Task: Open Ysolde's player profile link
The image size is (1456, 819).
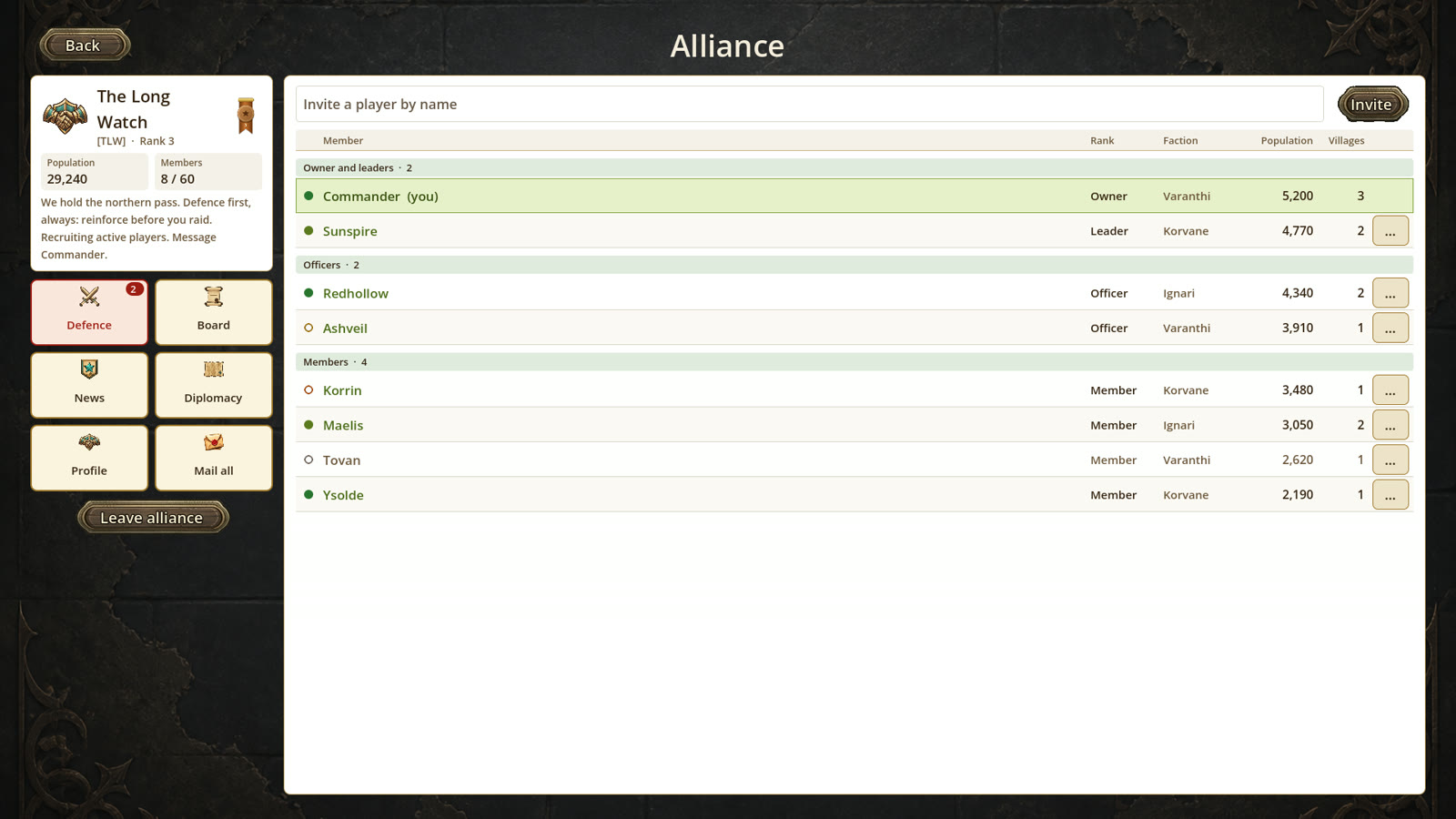Action: [343, 494]
